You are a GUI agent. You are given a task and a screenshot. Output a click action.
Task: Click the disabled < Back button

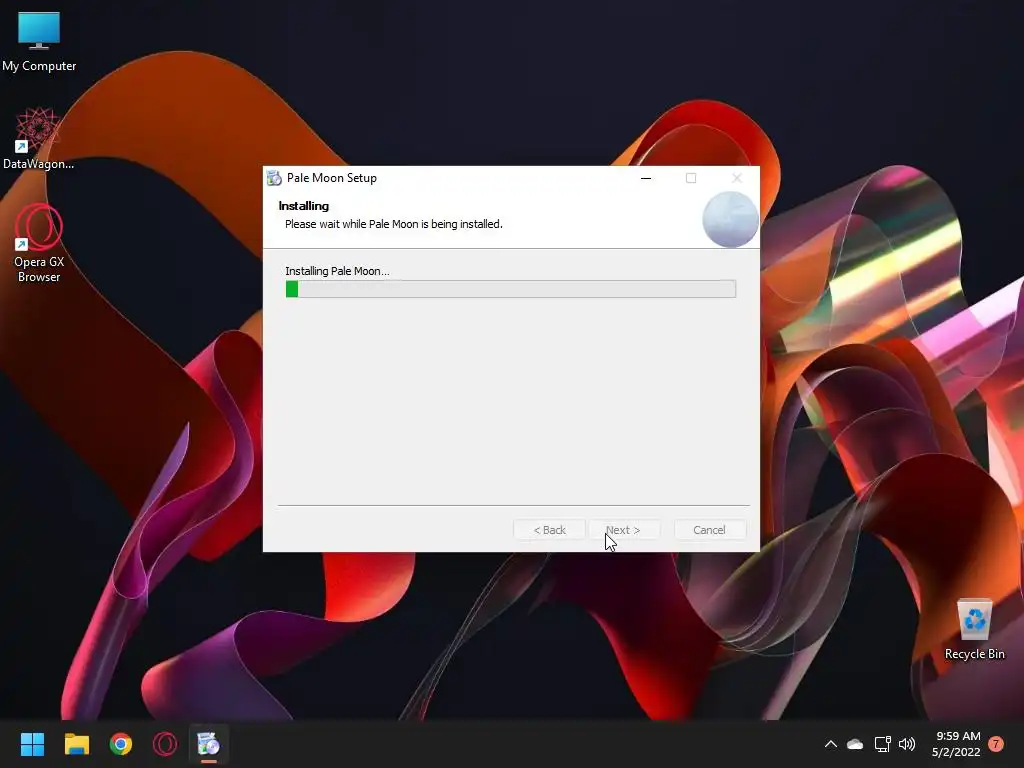[x=549, y=530]
